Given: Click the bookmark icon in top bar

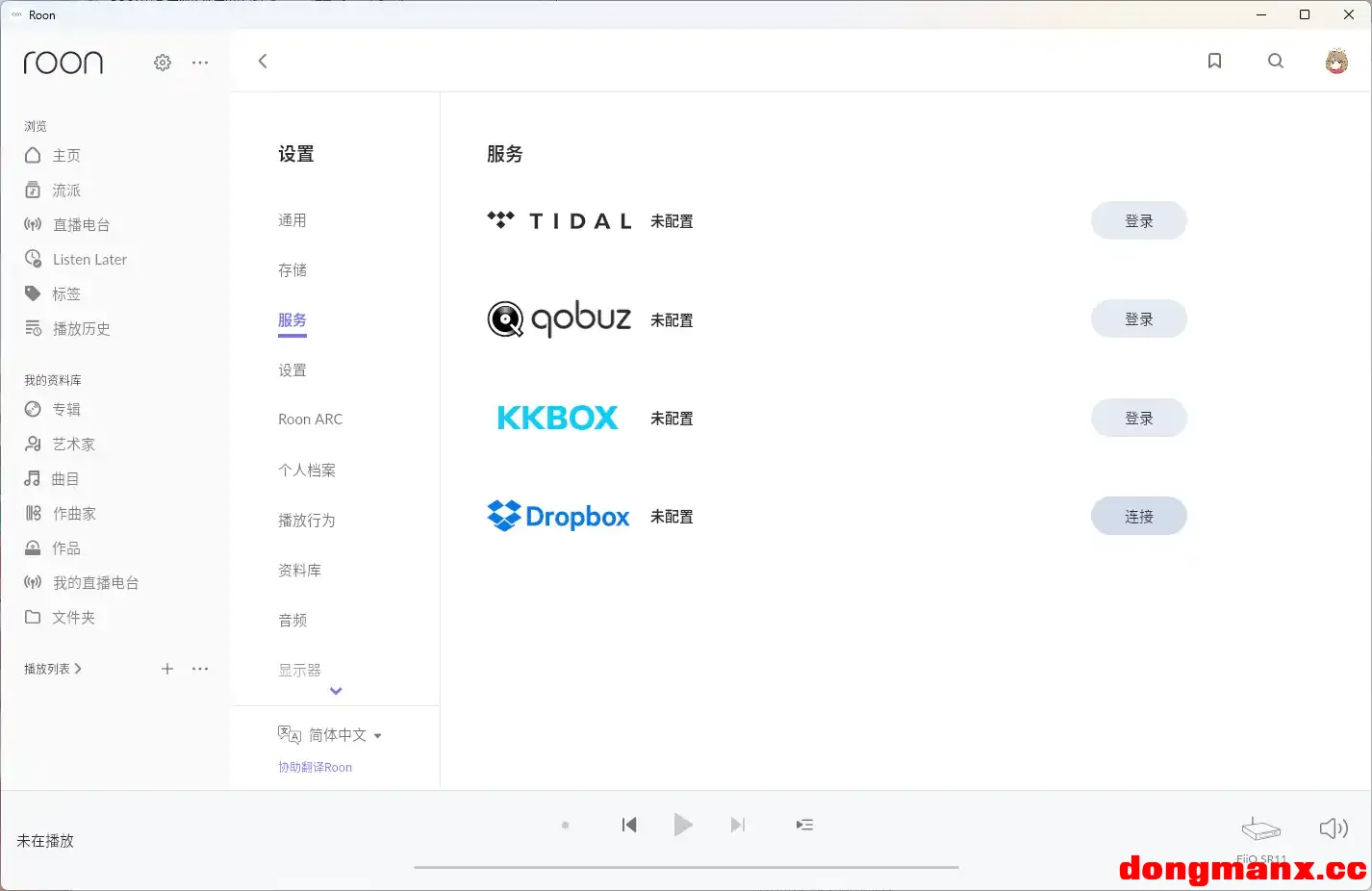Looking at the screenshot, I should coord(1214,62).
